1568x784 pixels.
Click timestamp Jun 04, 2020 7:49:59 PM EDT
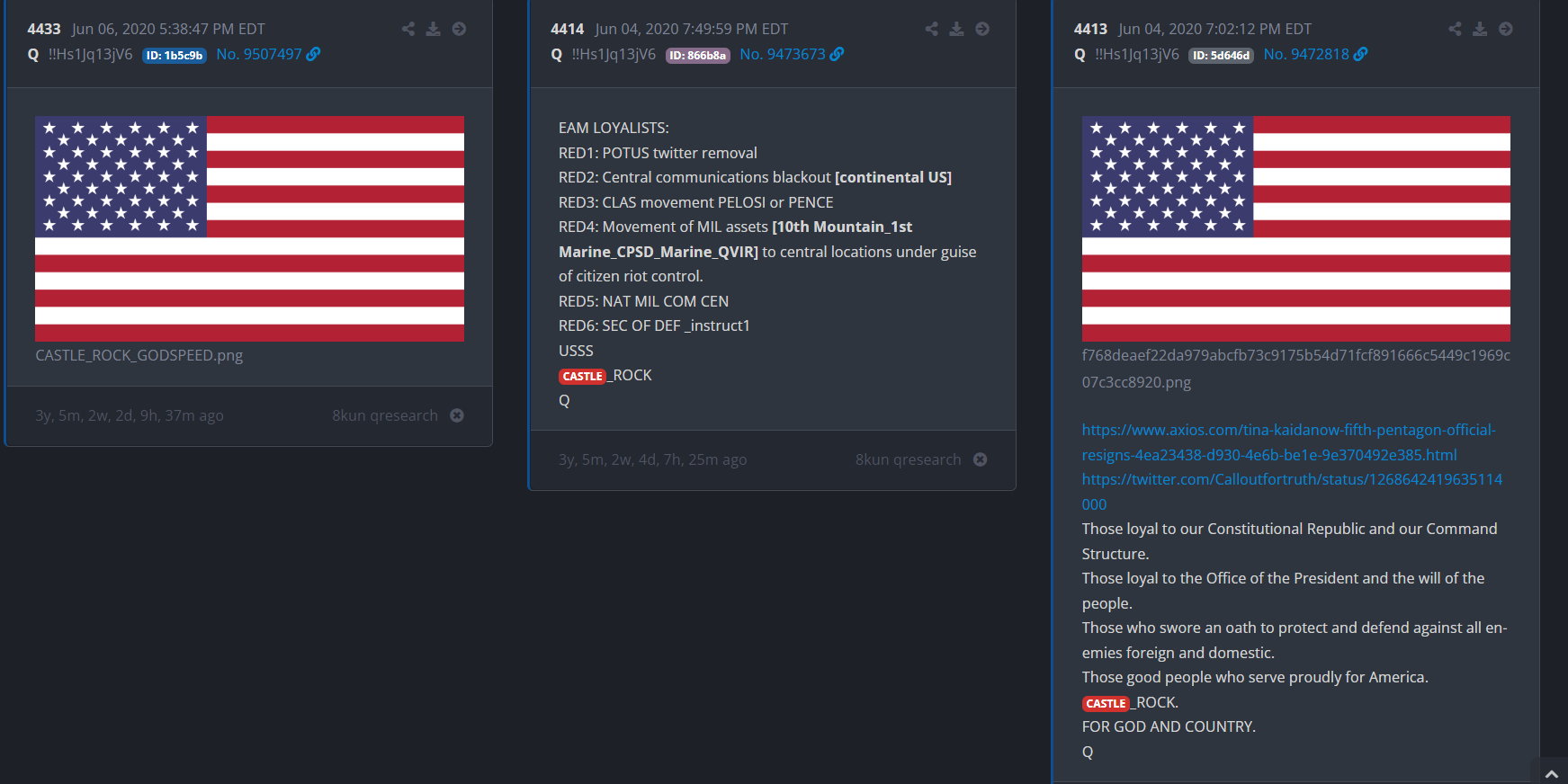[x=692, y=29]
